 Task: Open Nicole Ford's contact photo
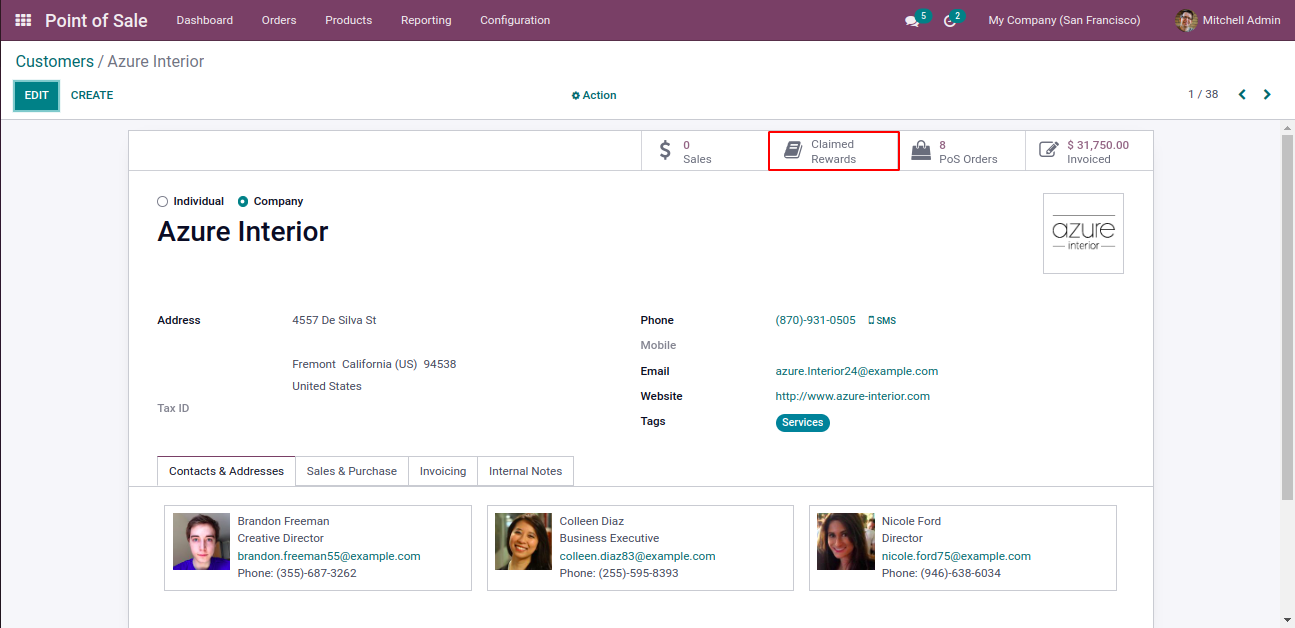coord(845,542)
